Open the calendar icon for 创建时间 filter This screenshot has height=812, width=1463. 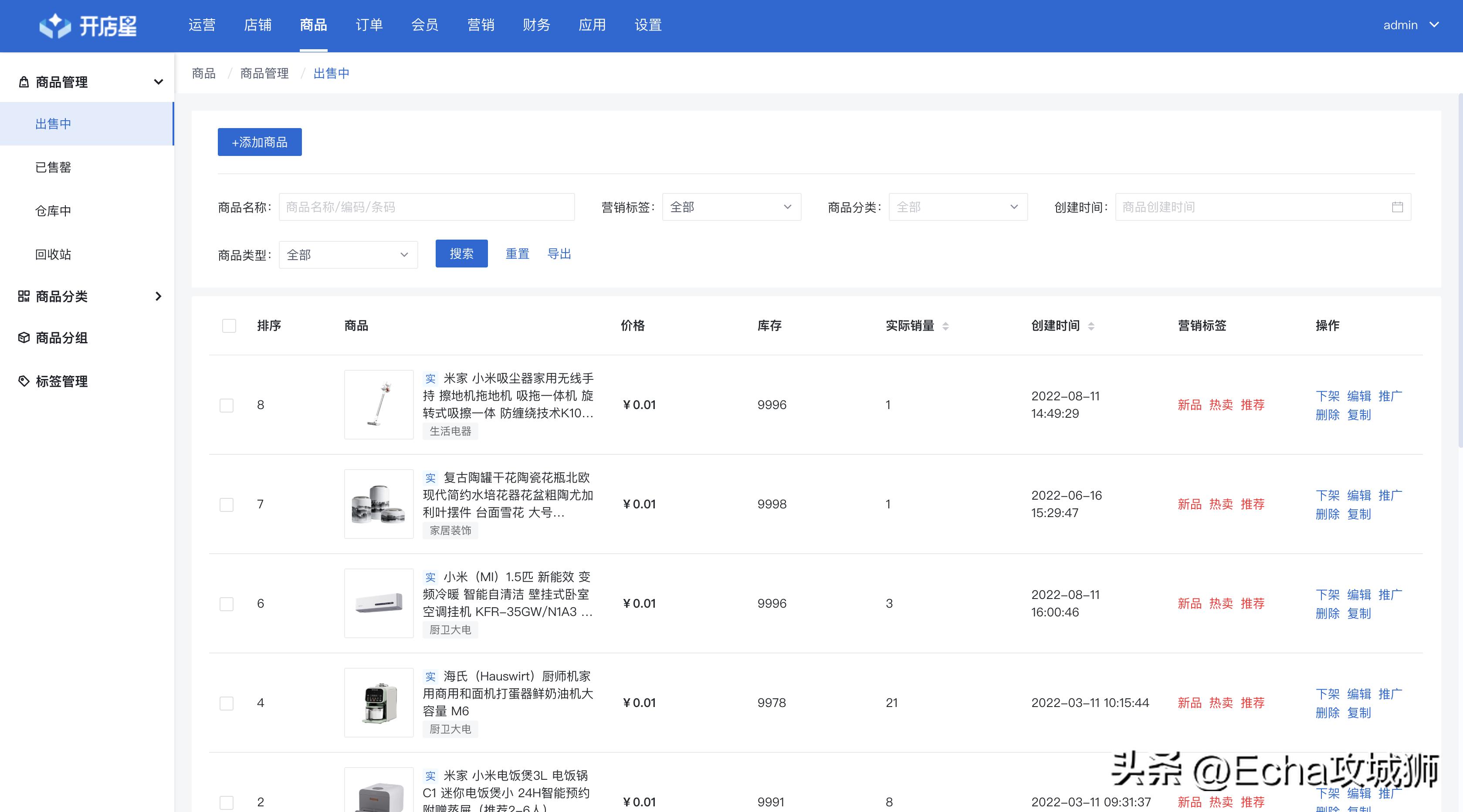pos(1398,206)
